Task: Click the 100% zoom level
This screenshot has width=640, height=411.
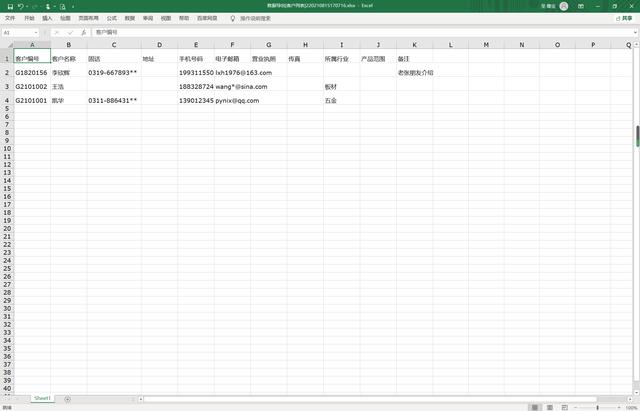Action: 631,407
